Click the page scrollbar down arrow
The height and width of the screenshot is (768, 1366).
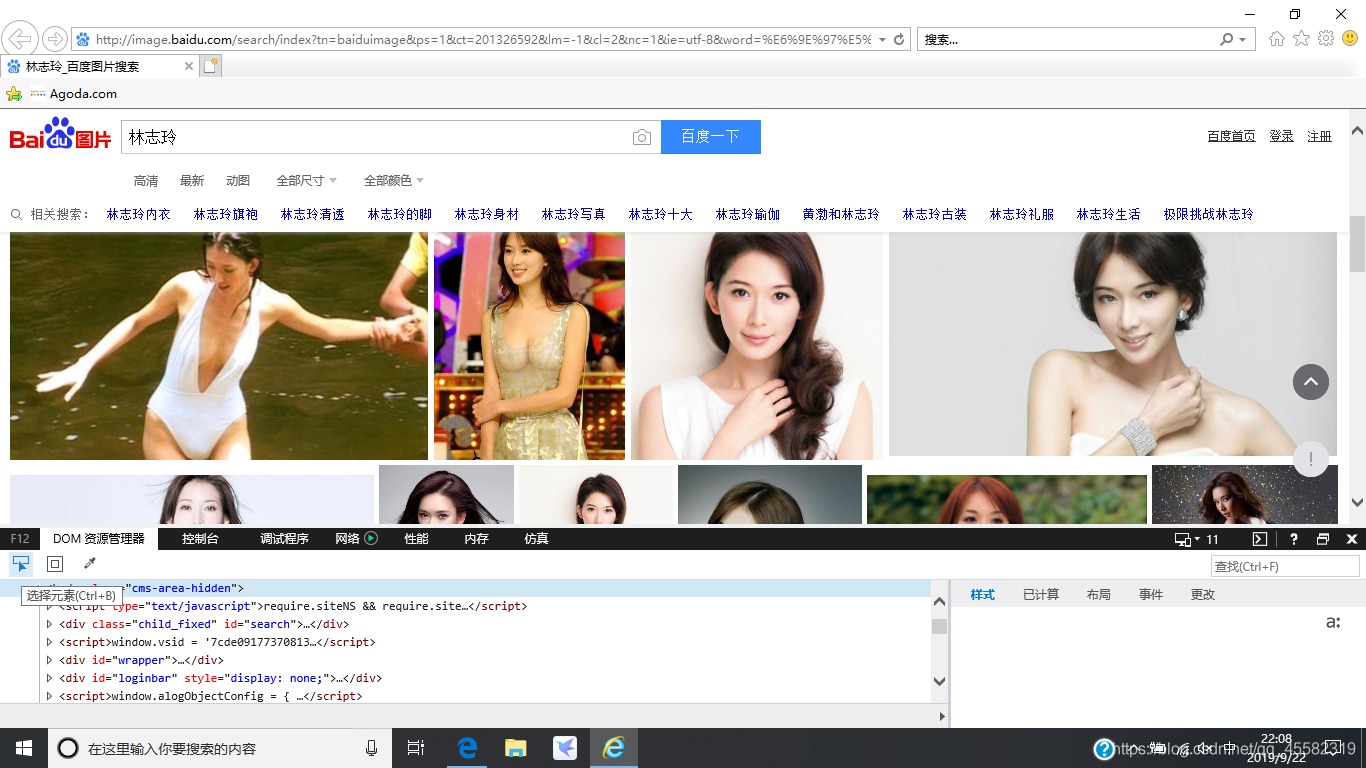click(x=1357, y=503)
